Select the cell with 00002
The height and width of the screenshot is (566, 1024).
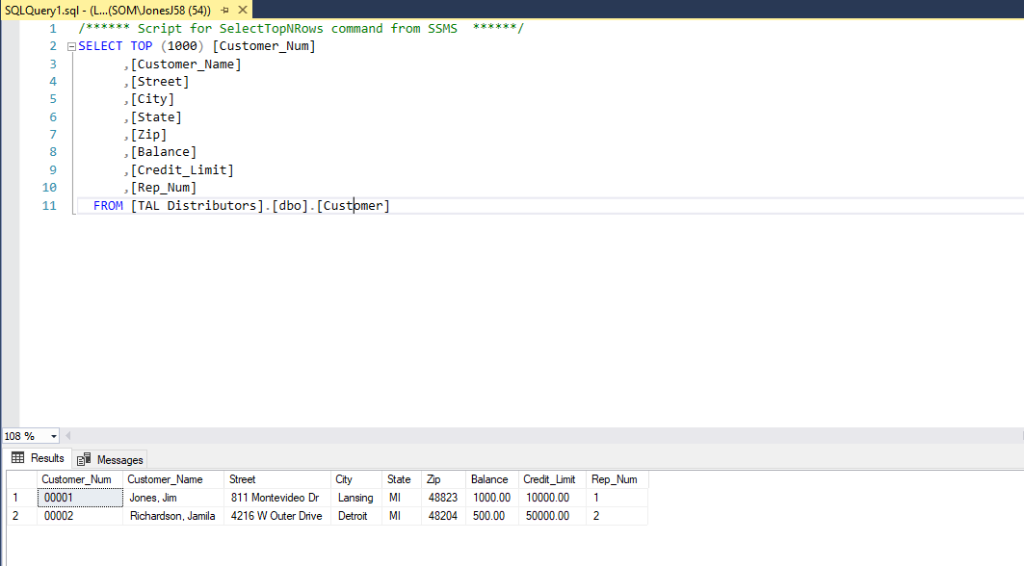[x=80, y=516]
